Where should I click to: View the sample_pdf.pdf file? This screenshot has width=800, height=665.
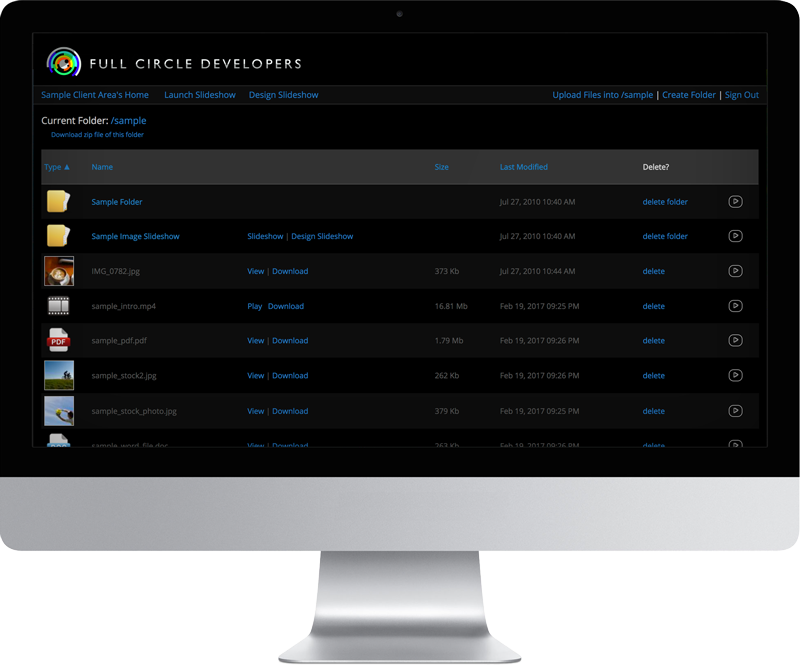[x=256, y=340]
